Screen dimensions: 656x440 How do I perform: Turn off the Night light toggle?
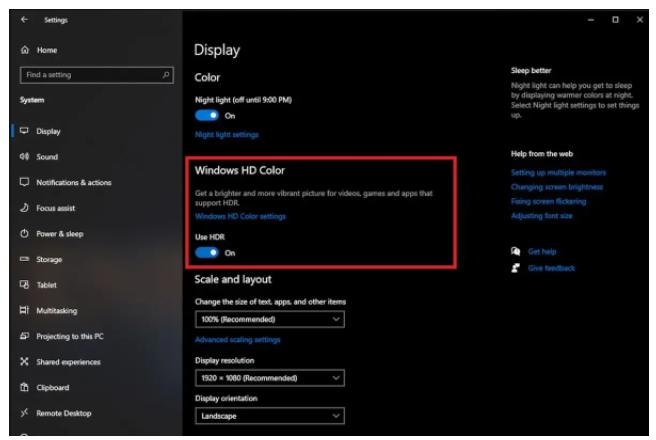pos(207,115)
